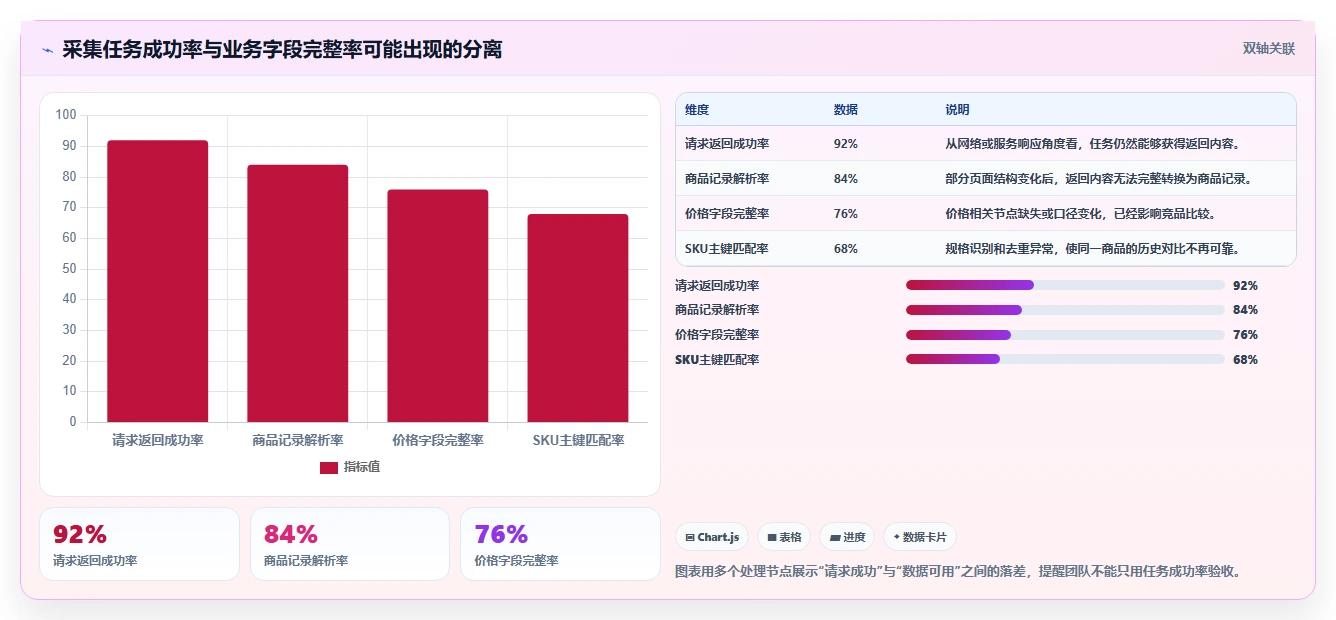Image resolution: width=1336 pixels, height=620 pixels.
Task: Click the 表格 tag chip
Action: click(784, 537)
